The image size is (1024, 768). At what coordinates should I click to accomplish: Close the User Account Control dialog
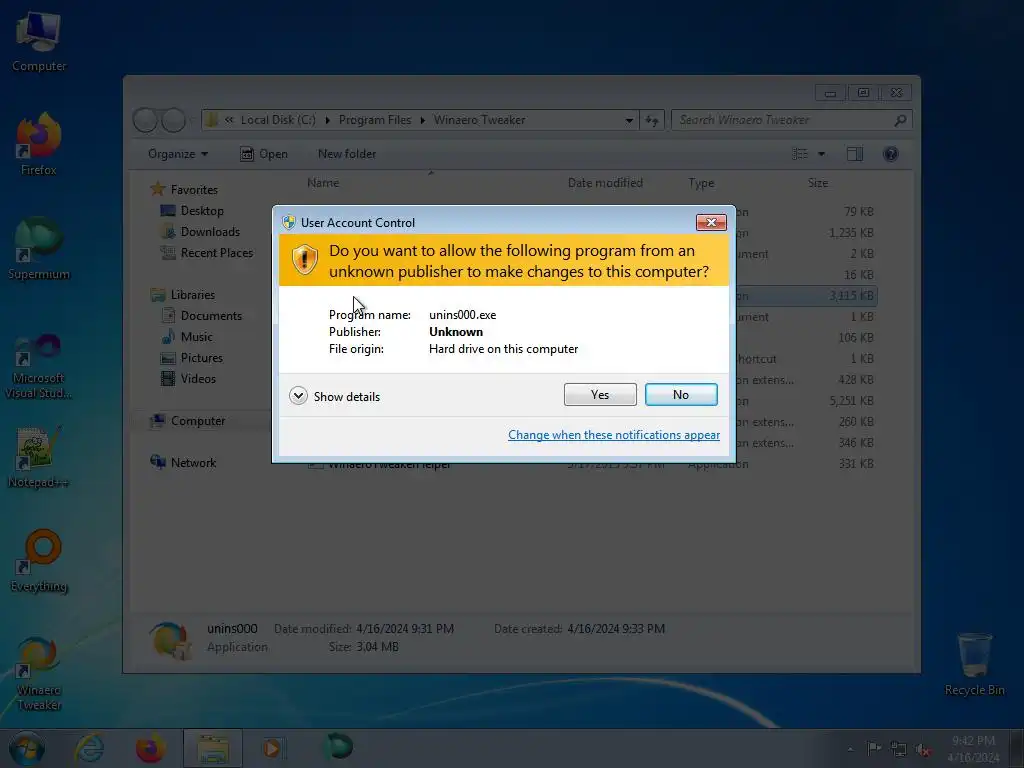711,223
